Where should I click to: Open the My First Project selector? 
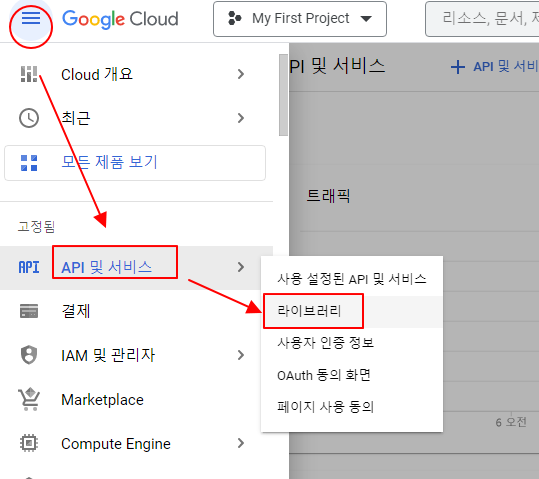pos(300,19)
